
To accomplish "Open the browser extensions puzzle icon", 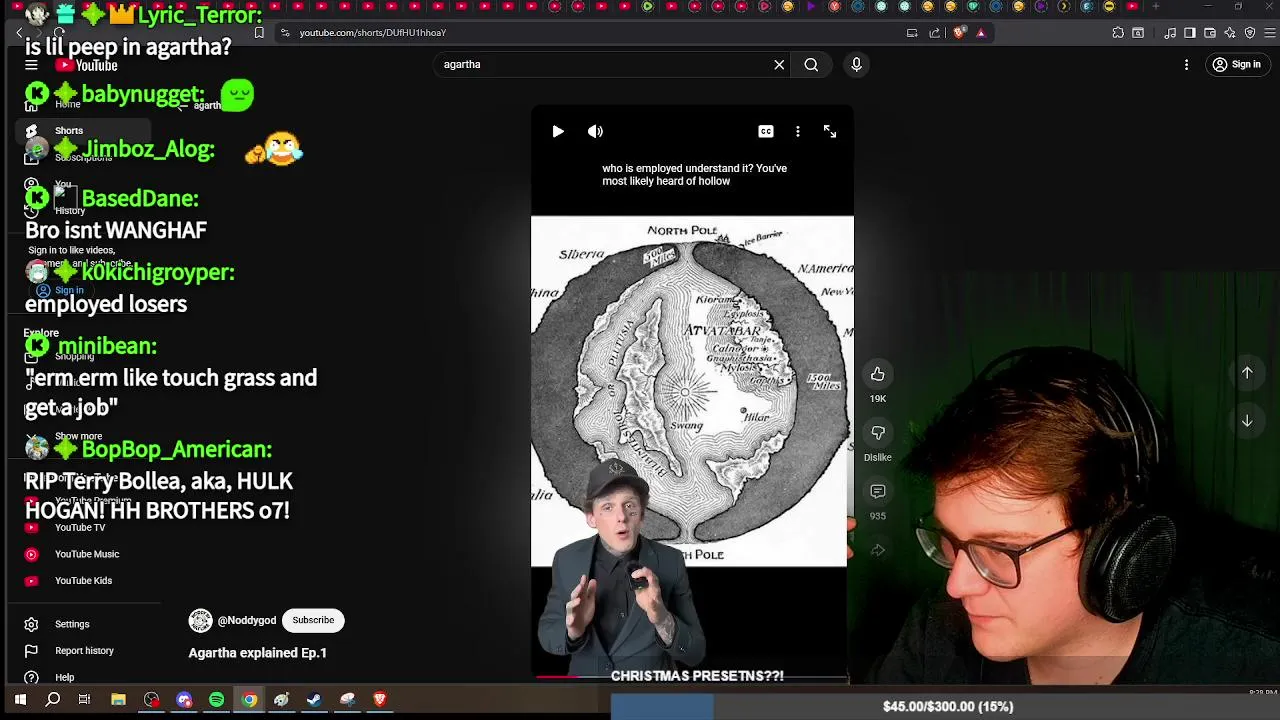I will [x=1118, y=33].
